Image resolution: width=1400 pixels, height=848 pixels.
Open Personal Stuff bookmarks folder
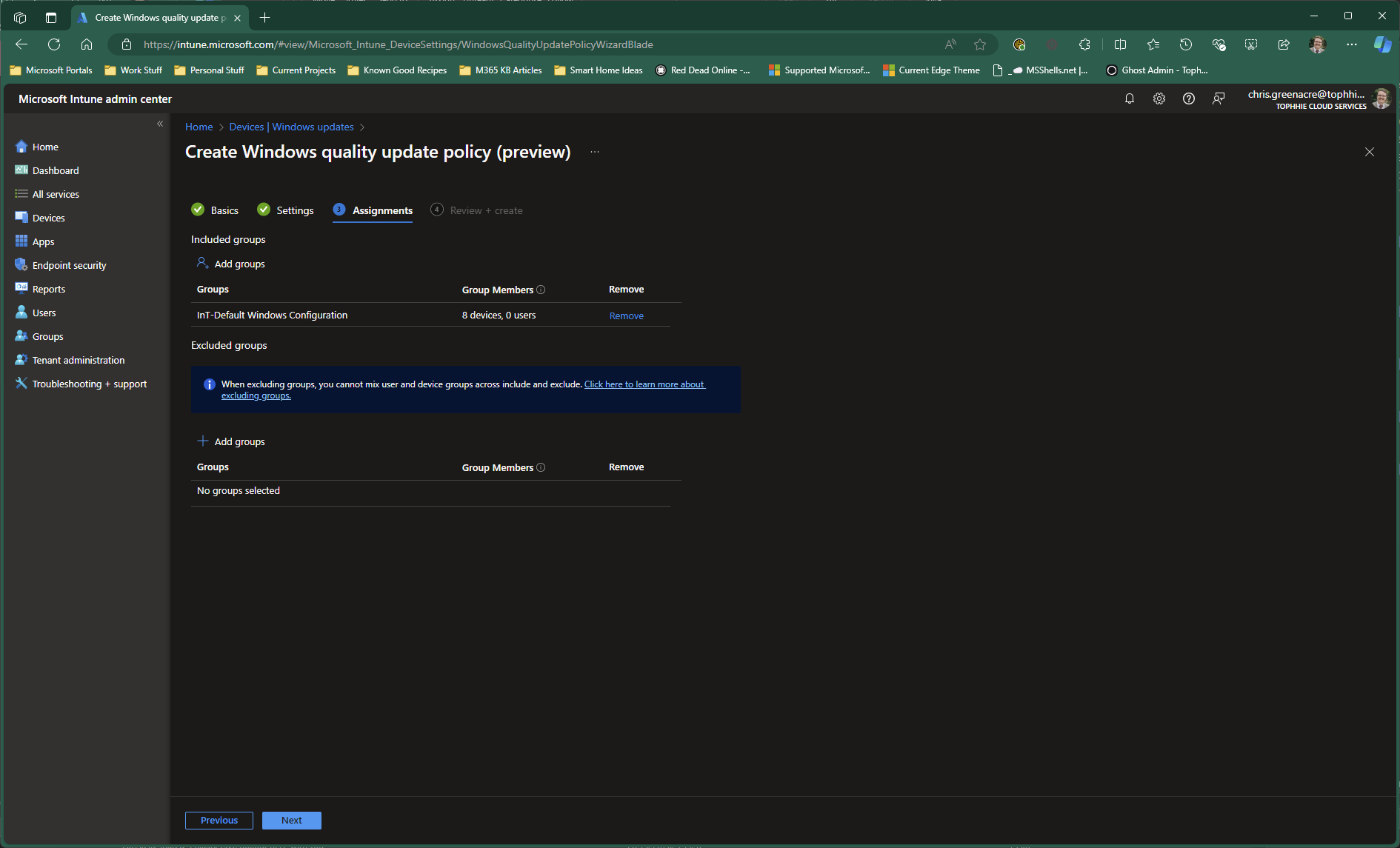tap(209, 70)
